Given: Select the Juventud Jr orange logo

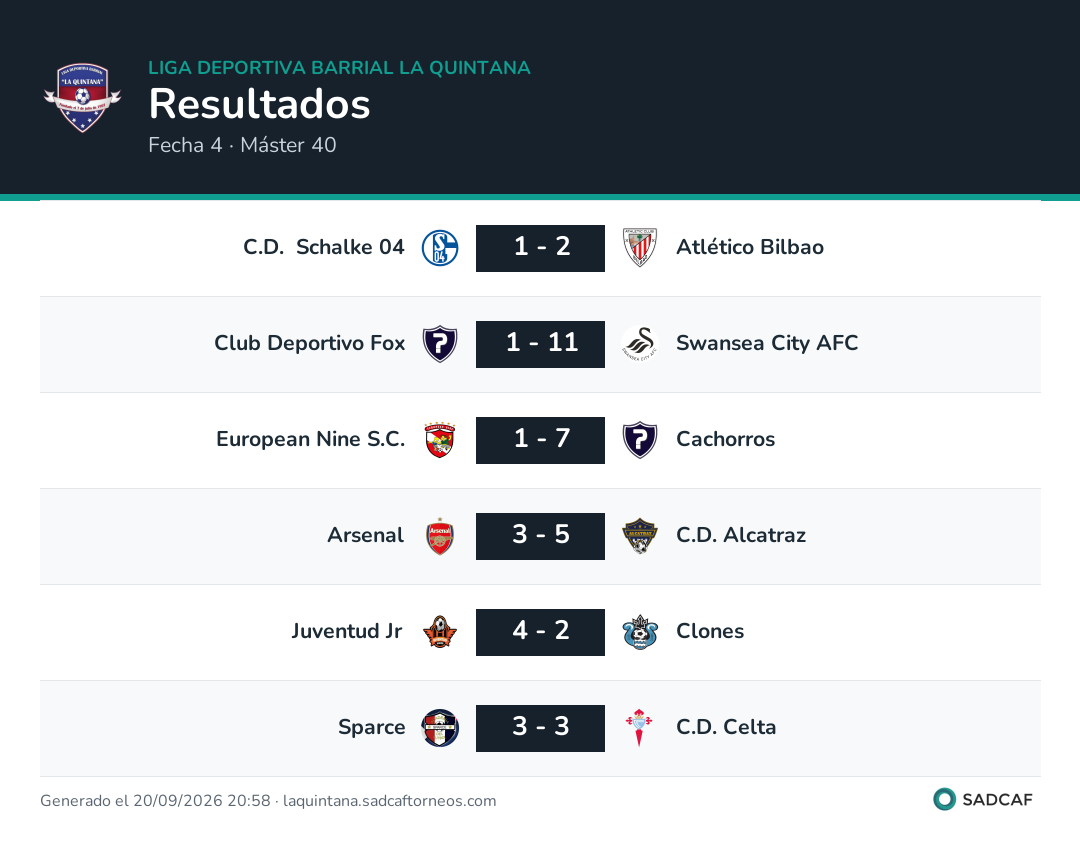Looking at the screenshot, I should [x=440, y=632].
